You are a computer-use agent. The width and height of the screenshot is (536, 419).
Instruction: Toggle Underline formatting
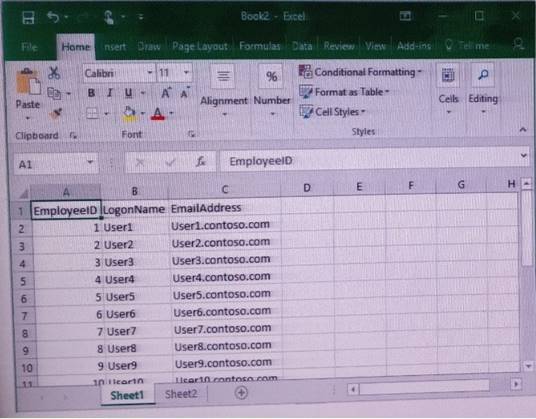point(129,93)
